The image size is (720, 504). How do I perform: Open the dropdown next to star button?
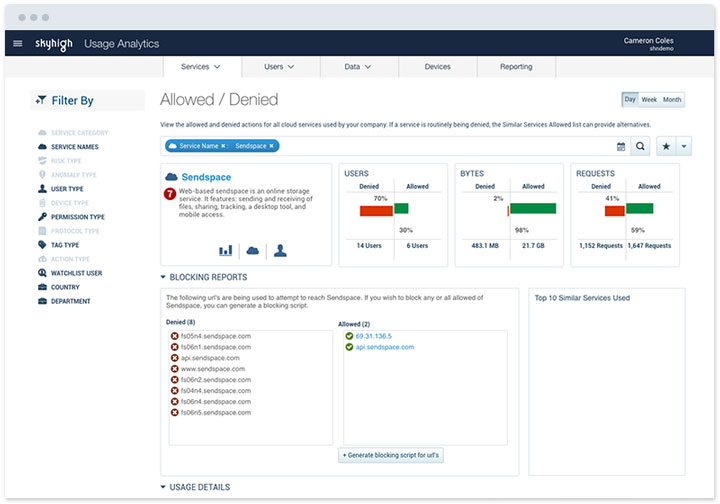(x=684, y=146)
